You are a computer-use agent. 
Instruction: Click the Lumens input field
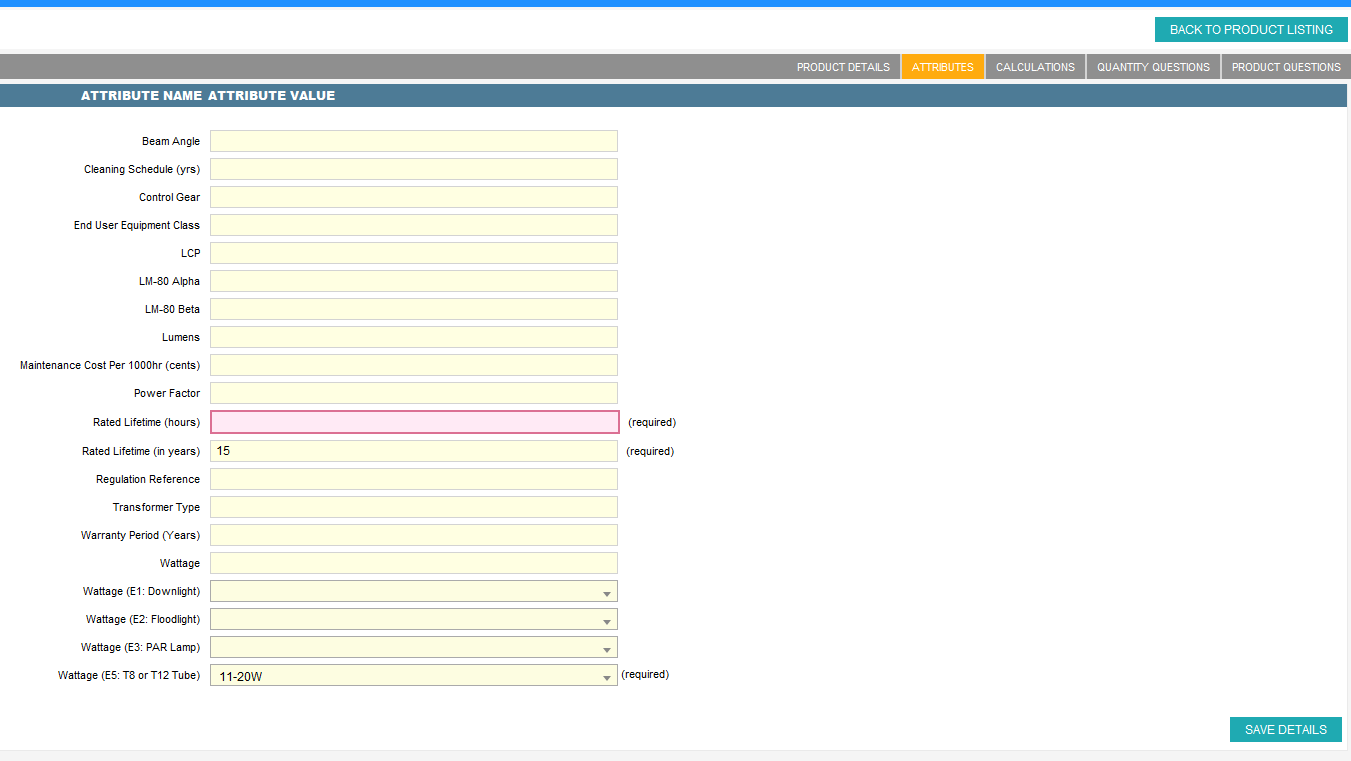[x=413, y=337]
